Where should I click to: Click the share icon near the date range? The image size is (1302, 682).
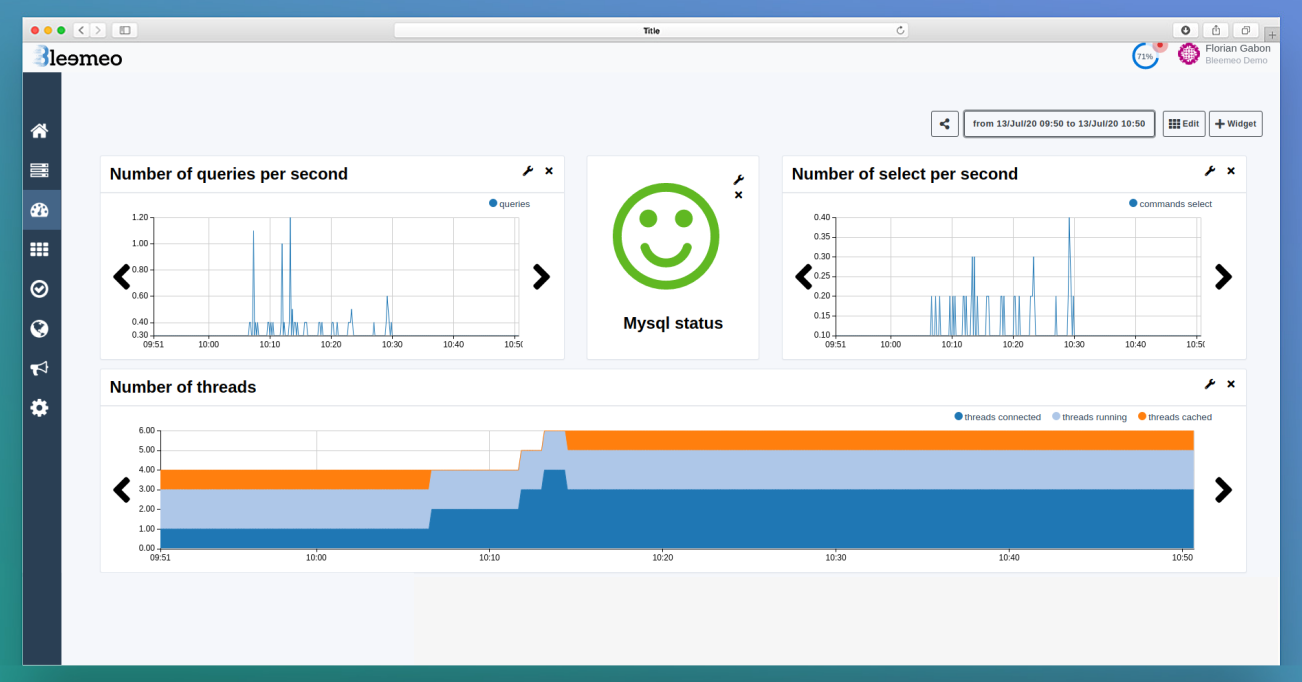click(x=944, y=123)
